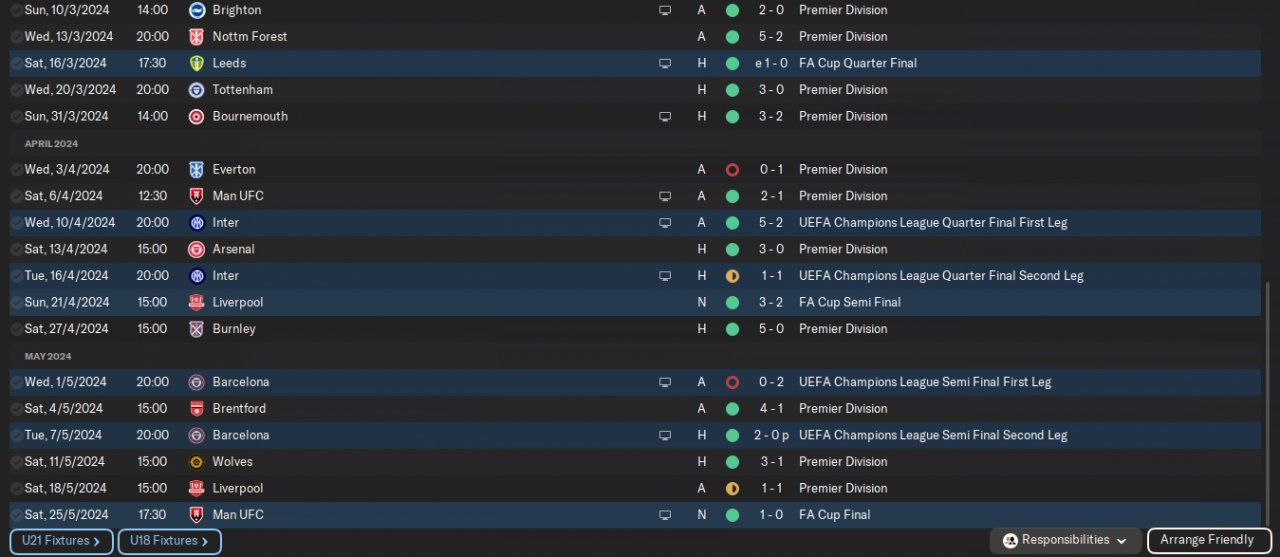Image resolution: width=1280 pixels, height=557 pixels.
Task: Toggle check circle beside Sat, 13/4/2024 fixture
Action: pos(16,249)
